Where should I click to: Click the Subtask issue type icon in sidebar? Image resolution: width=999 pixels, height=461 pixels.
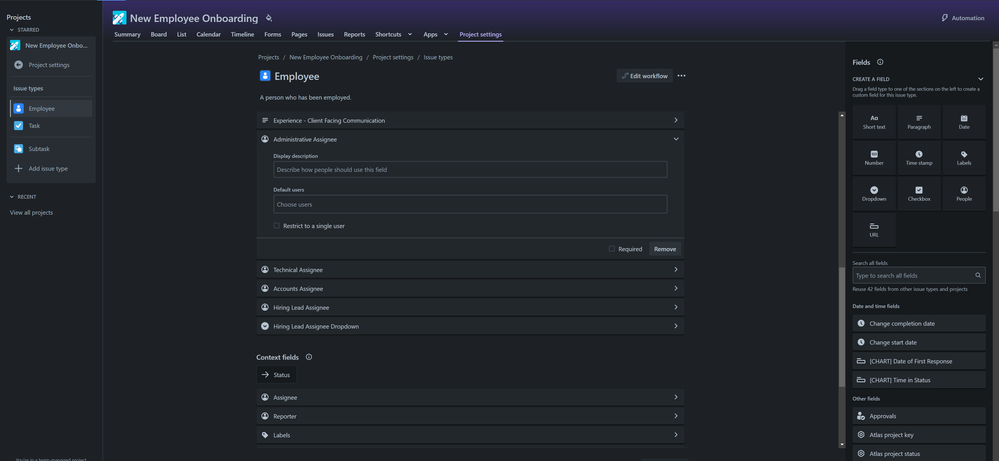click(x=18, y=148)
